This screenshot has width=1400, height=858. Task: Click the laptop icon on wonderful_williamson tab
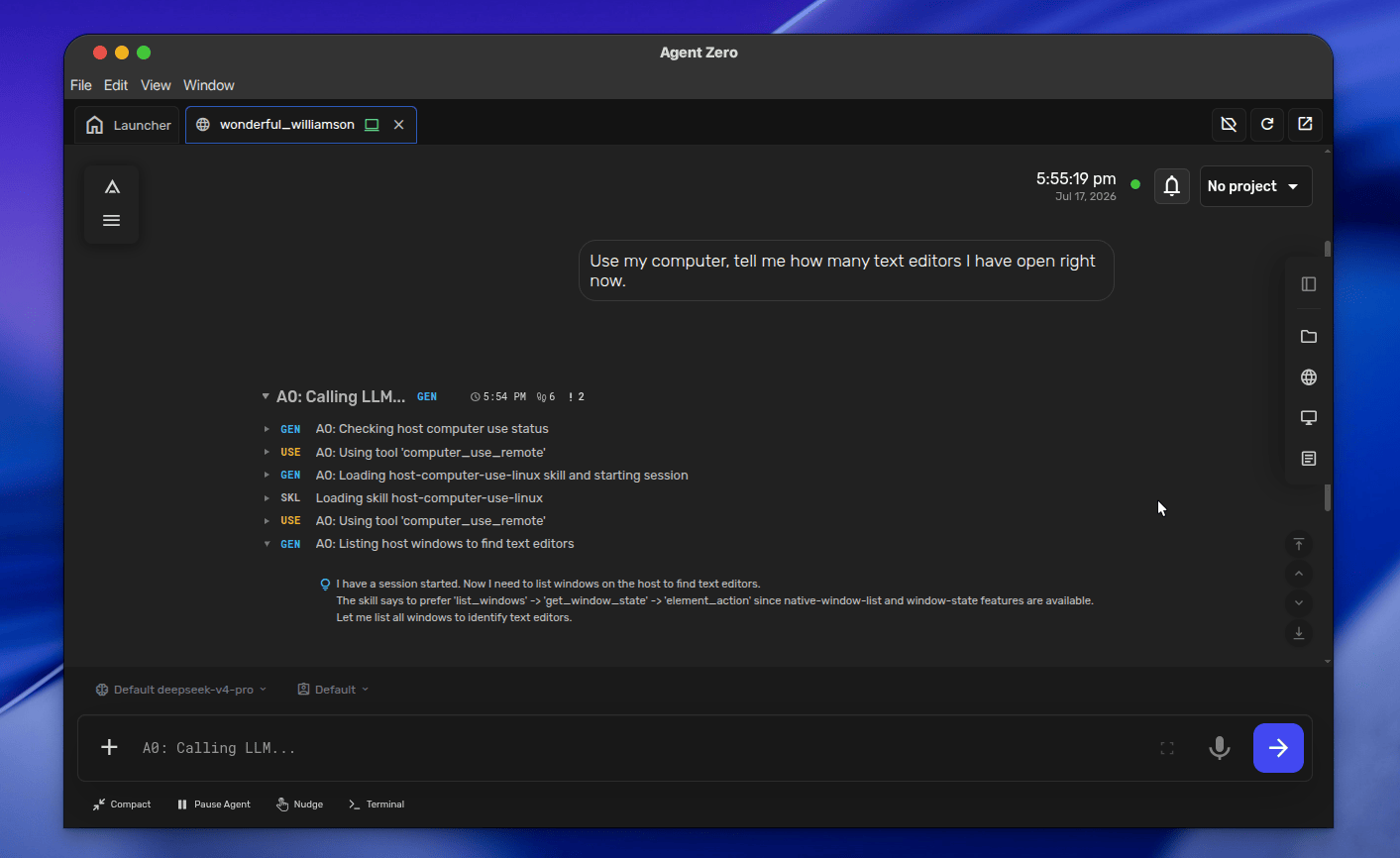(372, 125)
